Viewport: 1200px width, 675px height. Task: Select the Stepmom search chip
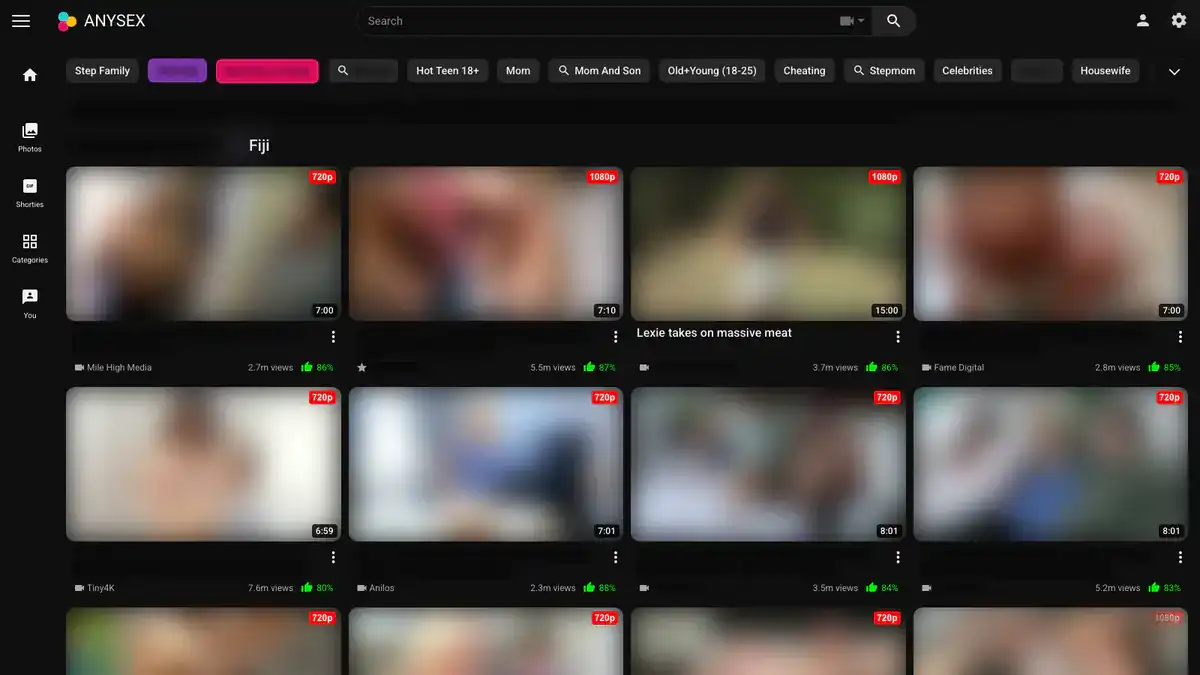pos(884,71)
